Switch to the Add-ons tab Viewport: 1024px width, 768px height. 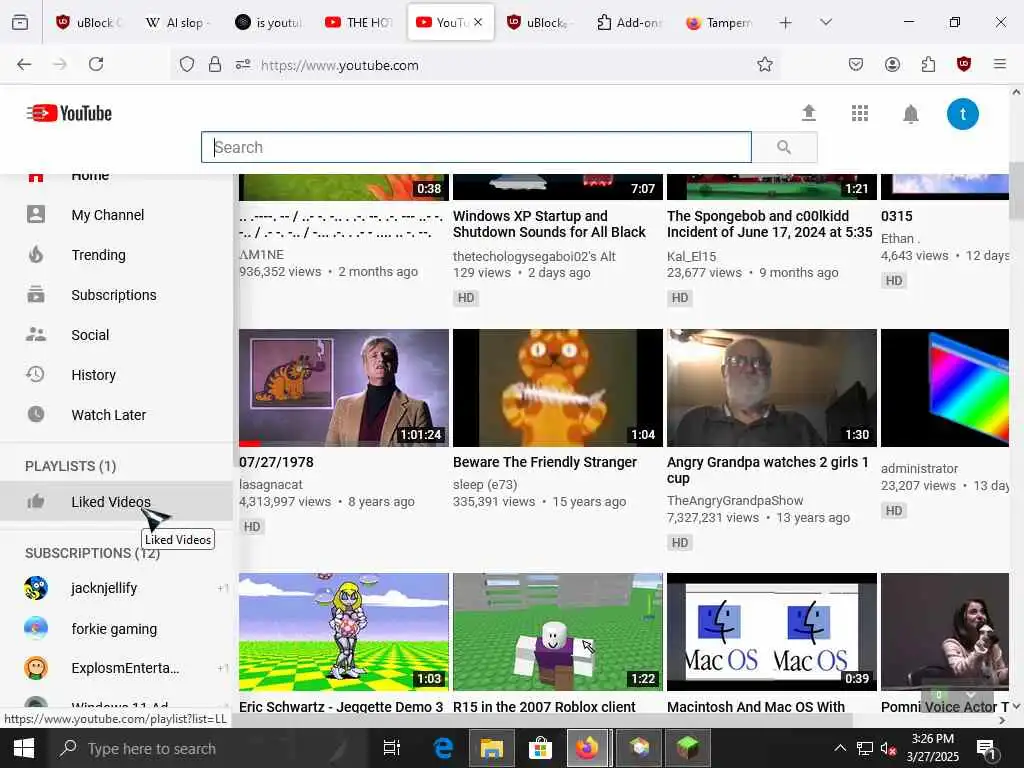[630, 22]
